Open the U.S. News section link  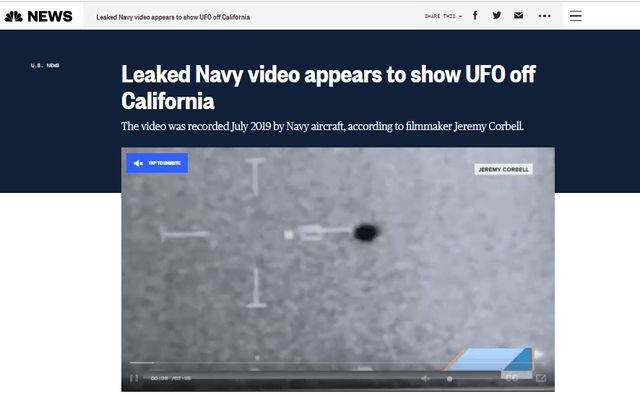click(45, 65)
